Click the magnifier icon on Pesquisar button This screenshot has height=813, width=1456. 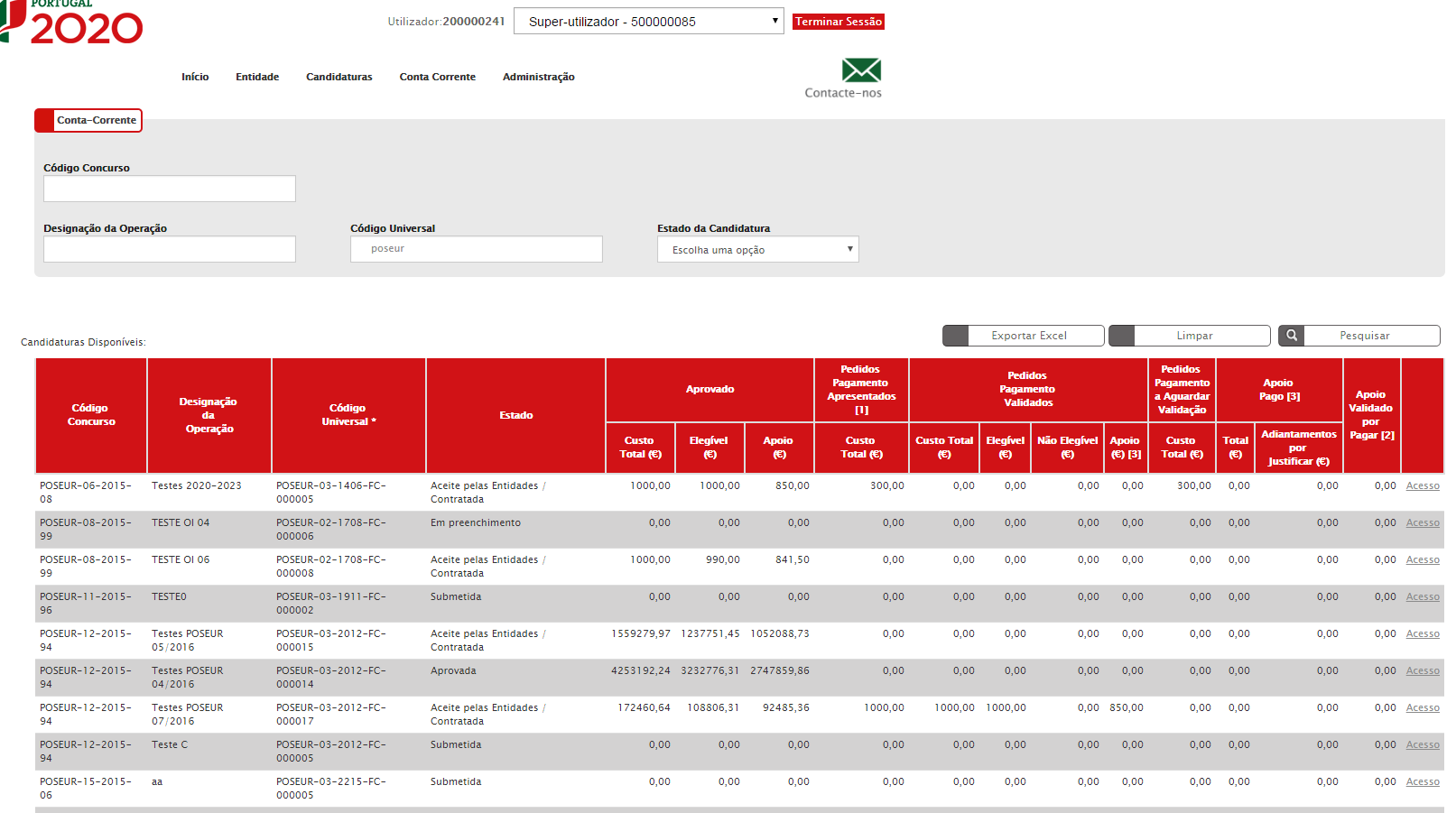point(1292,336)
